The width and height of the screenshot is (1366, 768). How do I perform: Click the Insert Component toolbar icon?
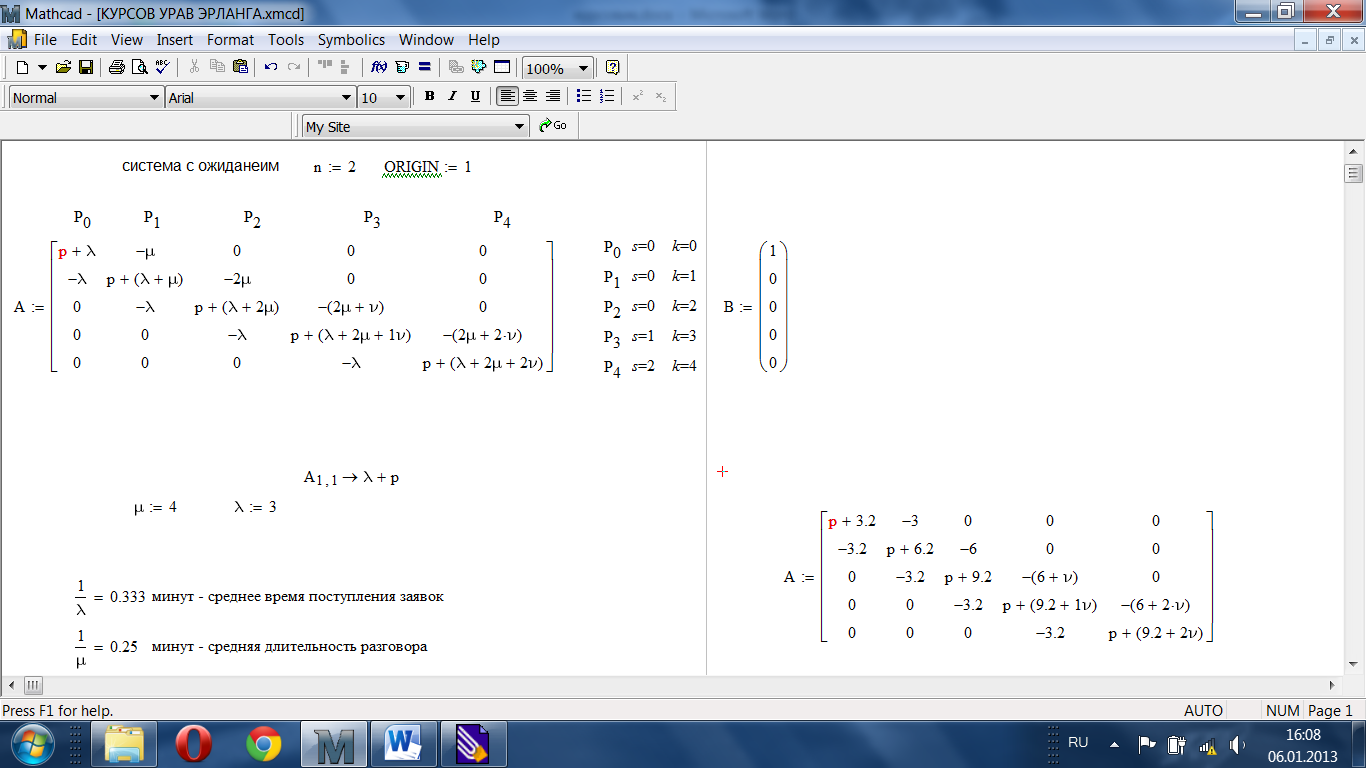[x=479, y=68]
